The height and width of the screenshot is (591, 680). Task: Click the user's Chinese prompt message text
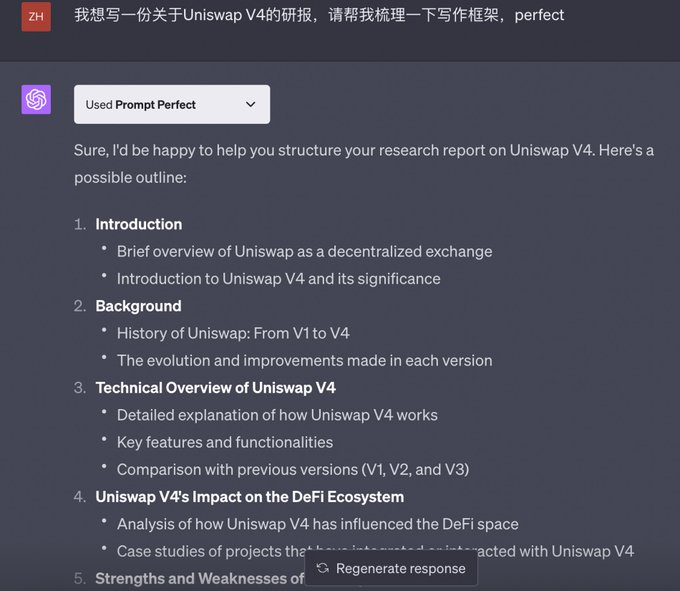319,16
